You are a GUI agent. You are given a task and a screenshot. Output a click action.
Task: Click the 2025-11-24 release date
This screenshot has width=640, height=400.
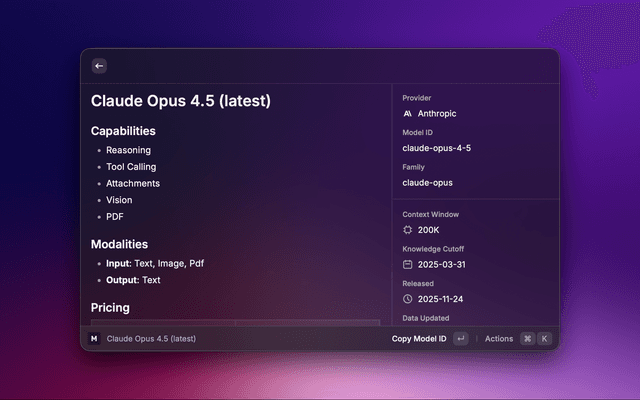(x=441, y=299)
